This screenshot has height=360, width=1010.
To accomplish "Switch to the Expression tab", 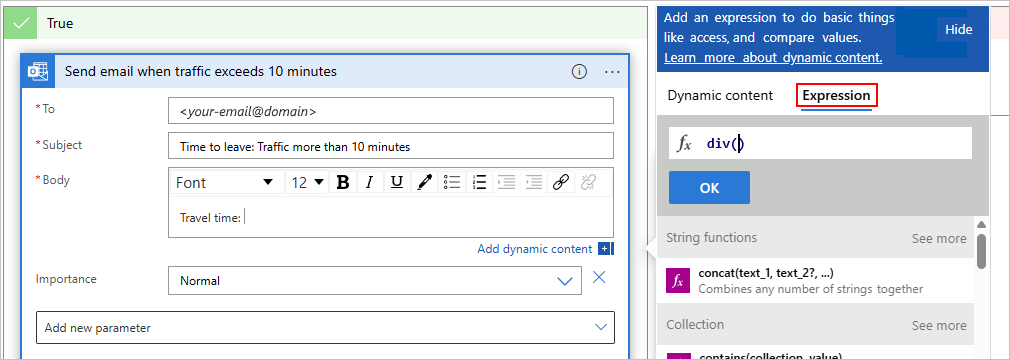I will tap(836, 96).
